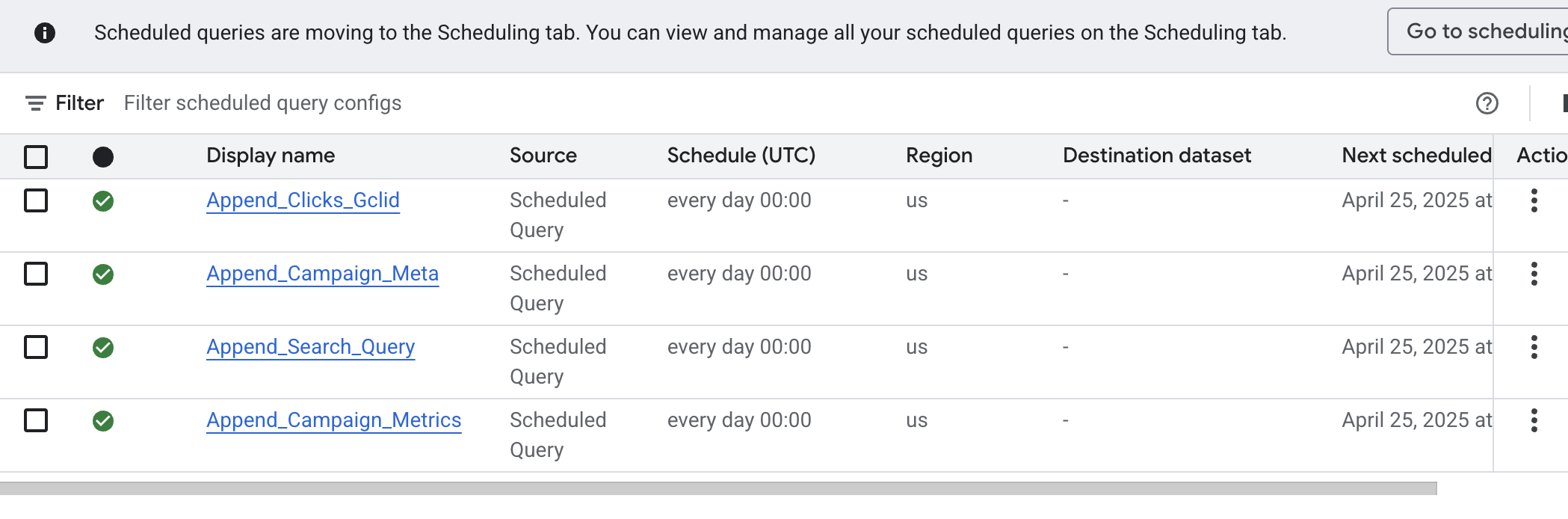The height and width of the screenshot is (519, 1568).
Task: Focus the Filter scheduled query configs field
Action: pyautogui.click(x=262, y=103)
